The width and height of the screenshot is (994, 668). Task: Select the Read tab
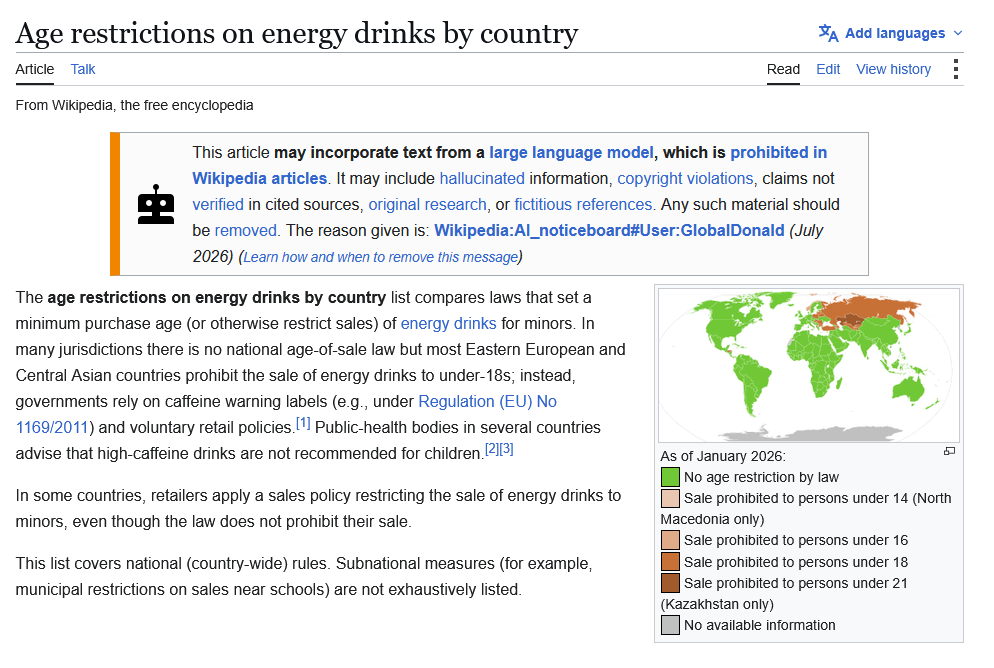tap(783, 69)
